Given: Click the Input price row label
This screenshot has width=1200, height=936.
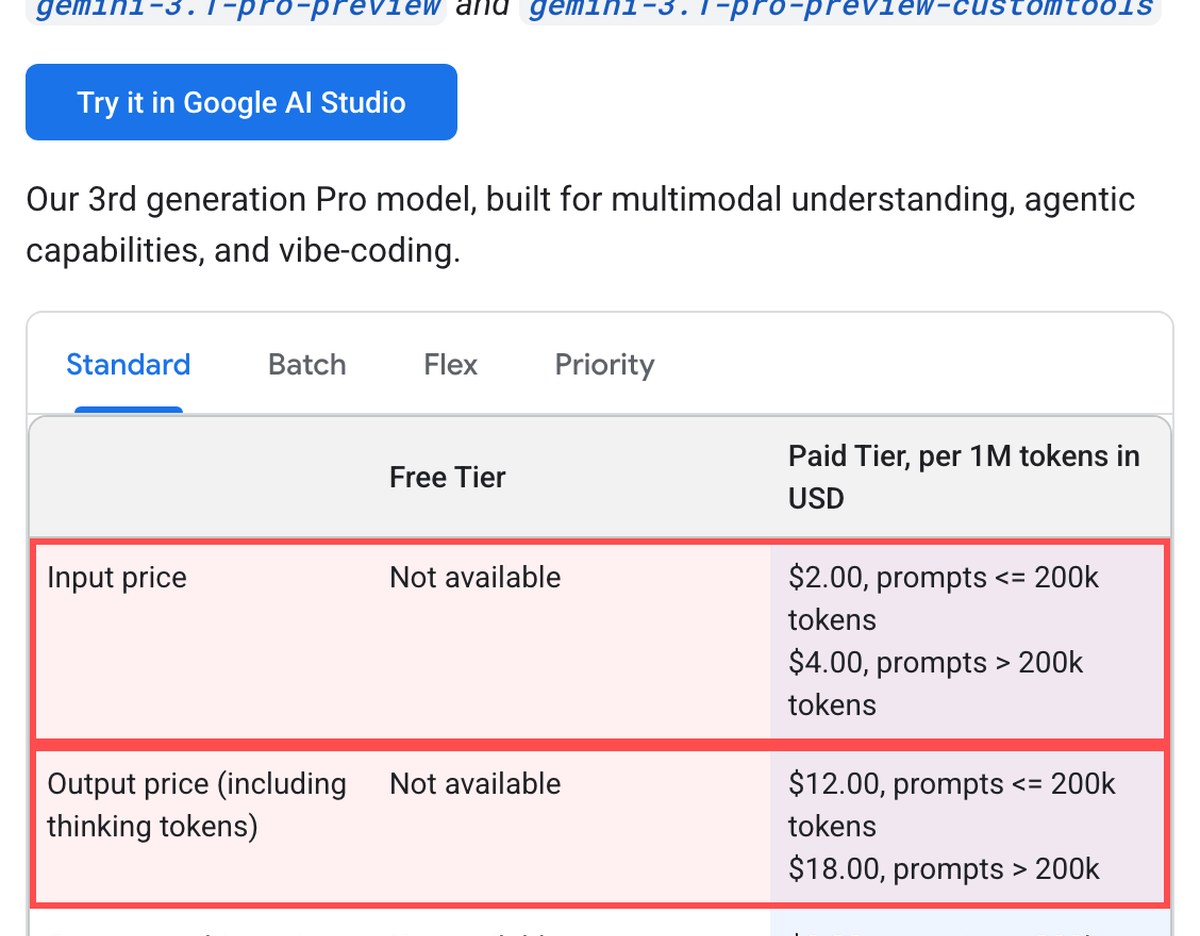Looking at the screenshot, I should point(117,578).
